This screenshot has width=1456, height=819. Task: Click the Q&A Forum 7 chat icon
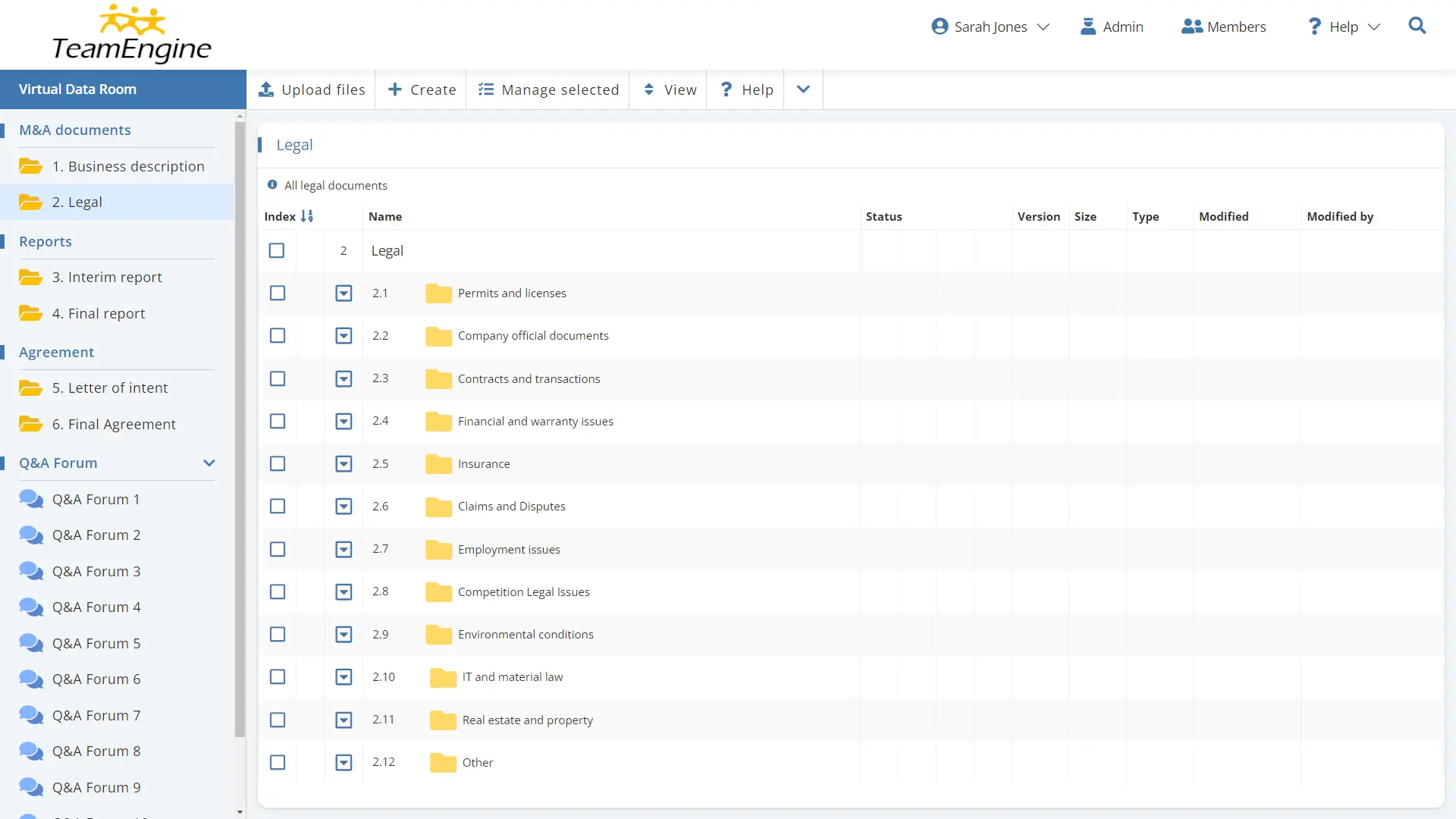[x=31, y=715]
